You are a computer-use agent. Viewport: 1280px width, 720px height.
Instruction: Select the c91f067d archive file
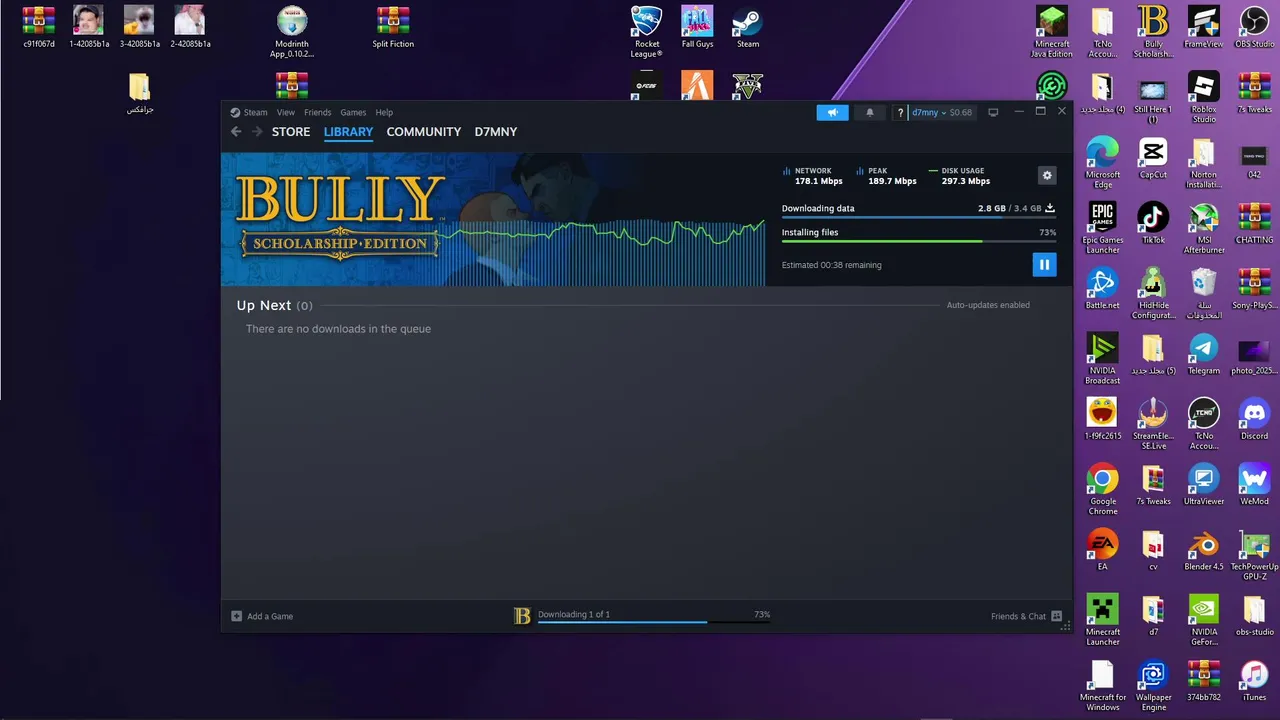tap(39, 27)
